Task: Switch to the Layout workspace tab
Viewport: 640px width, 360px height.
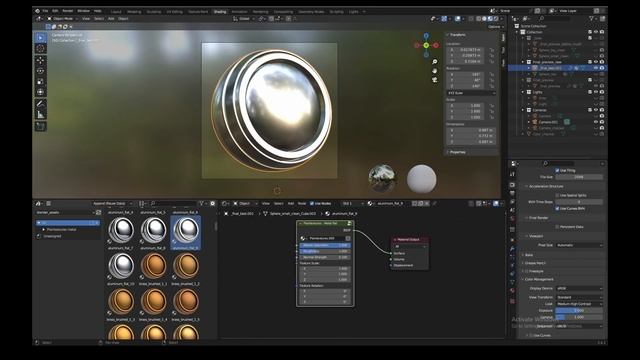Action: coord(116,12)
